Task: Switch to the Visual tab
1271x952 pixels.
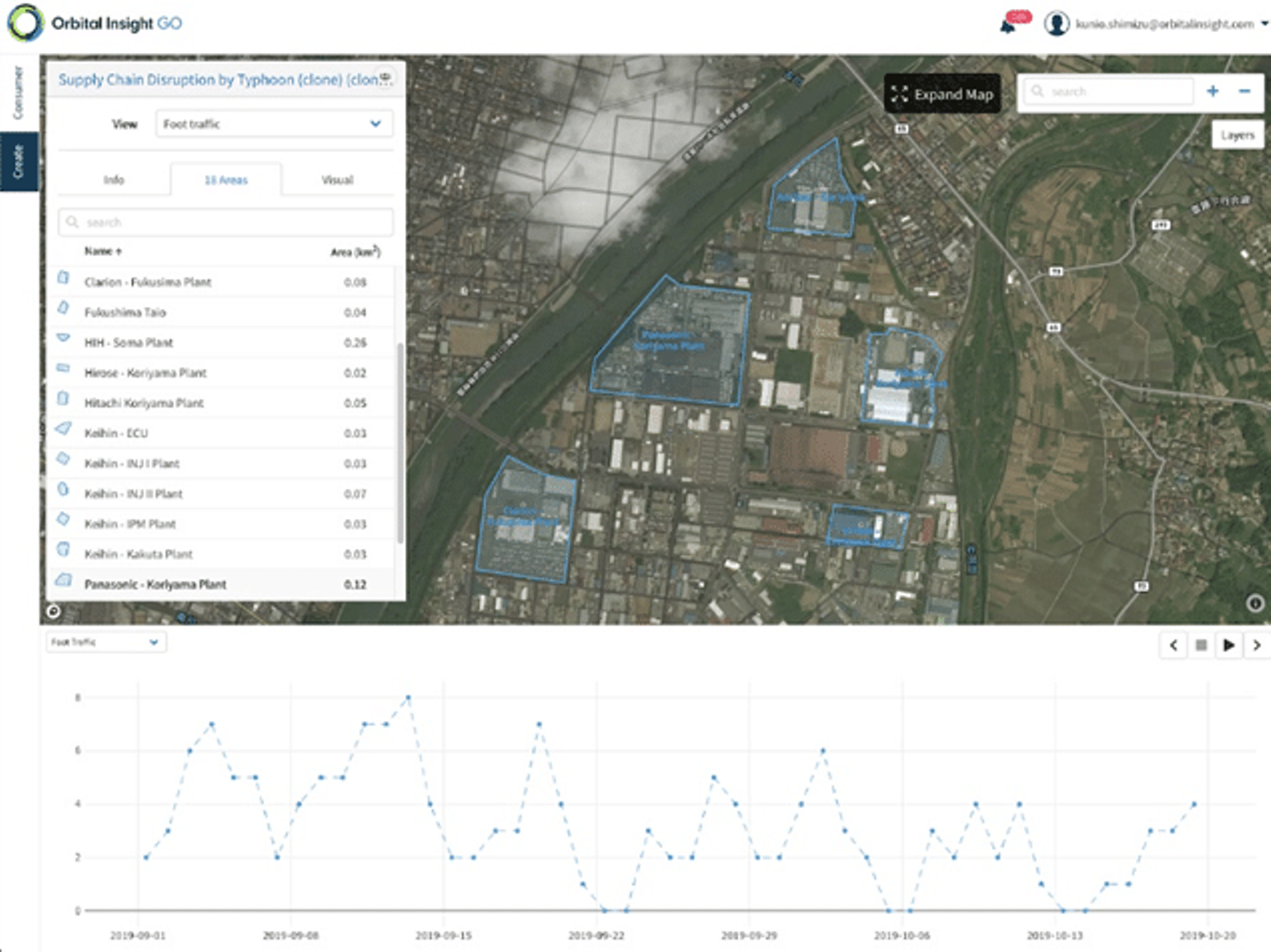Action: coord(337,180)
